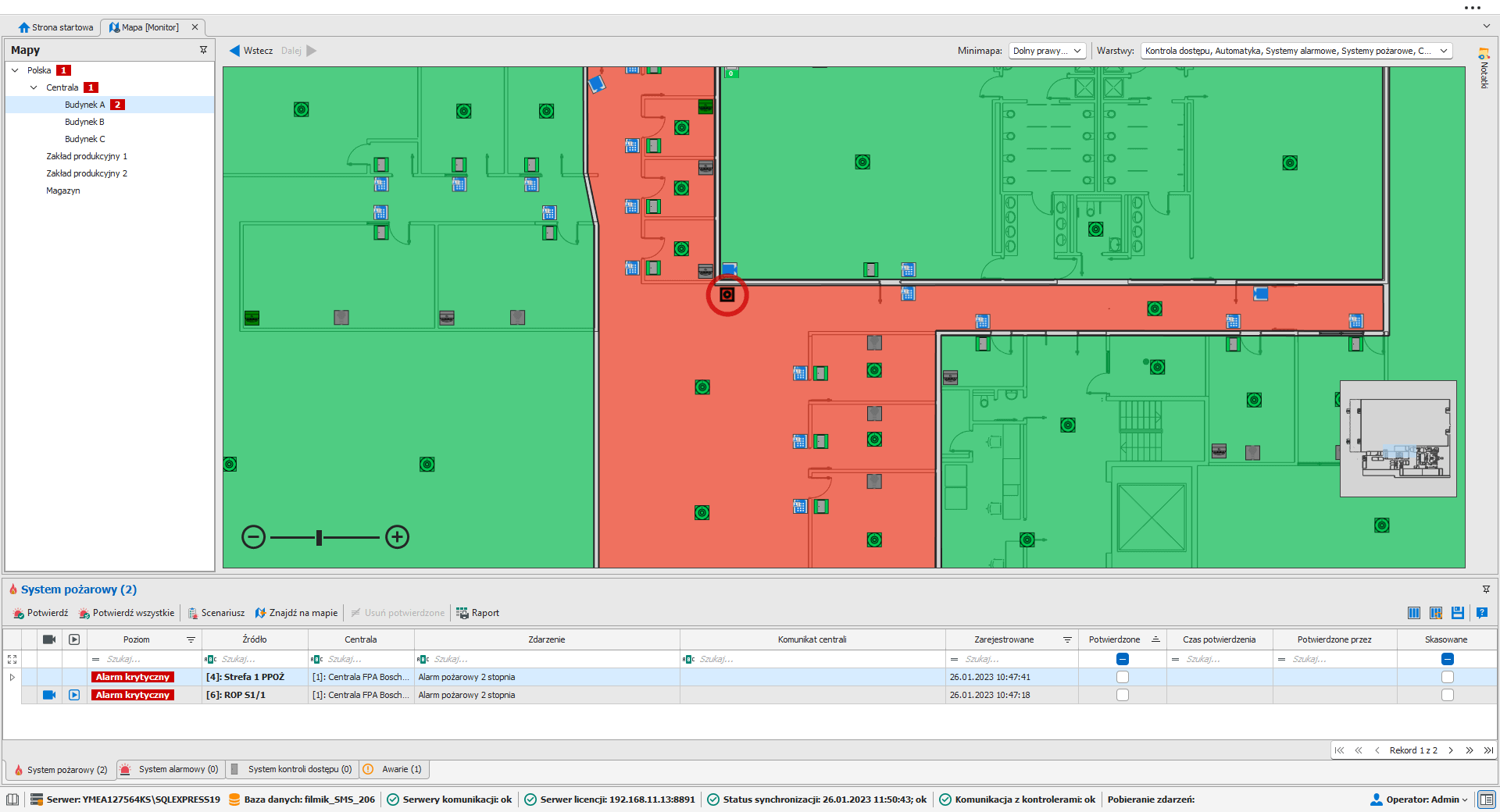Screen dimensions: 1500x812
Task: Open the Minimapa position dropdown
Action: (1047, 51)
